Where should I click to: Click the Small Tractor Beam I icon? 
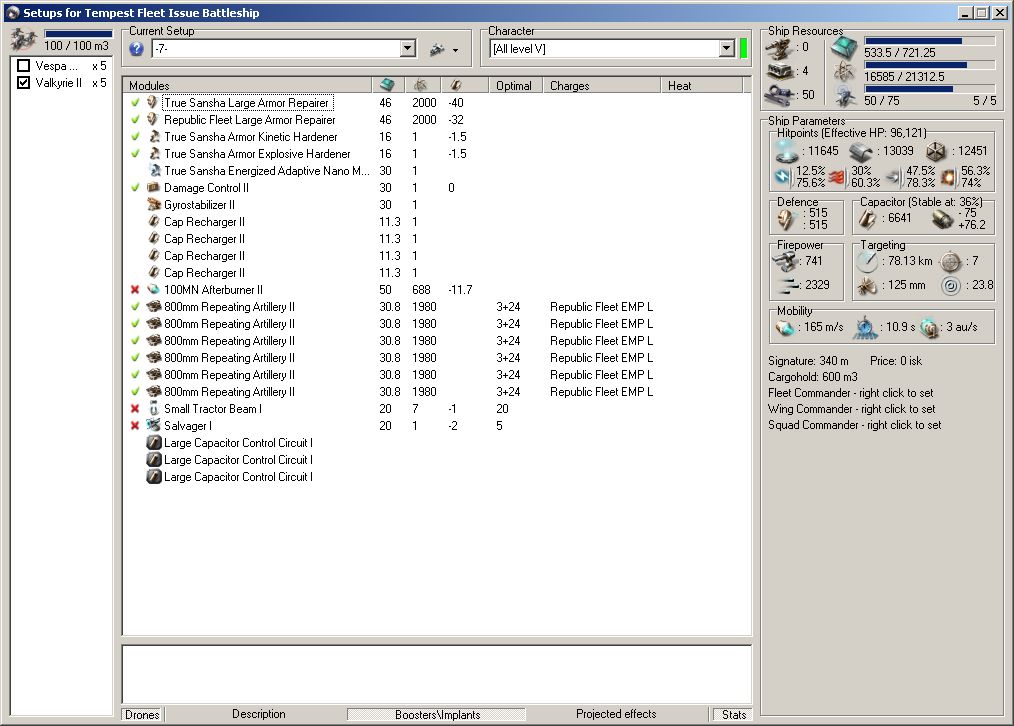[x=154, y=409]
